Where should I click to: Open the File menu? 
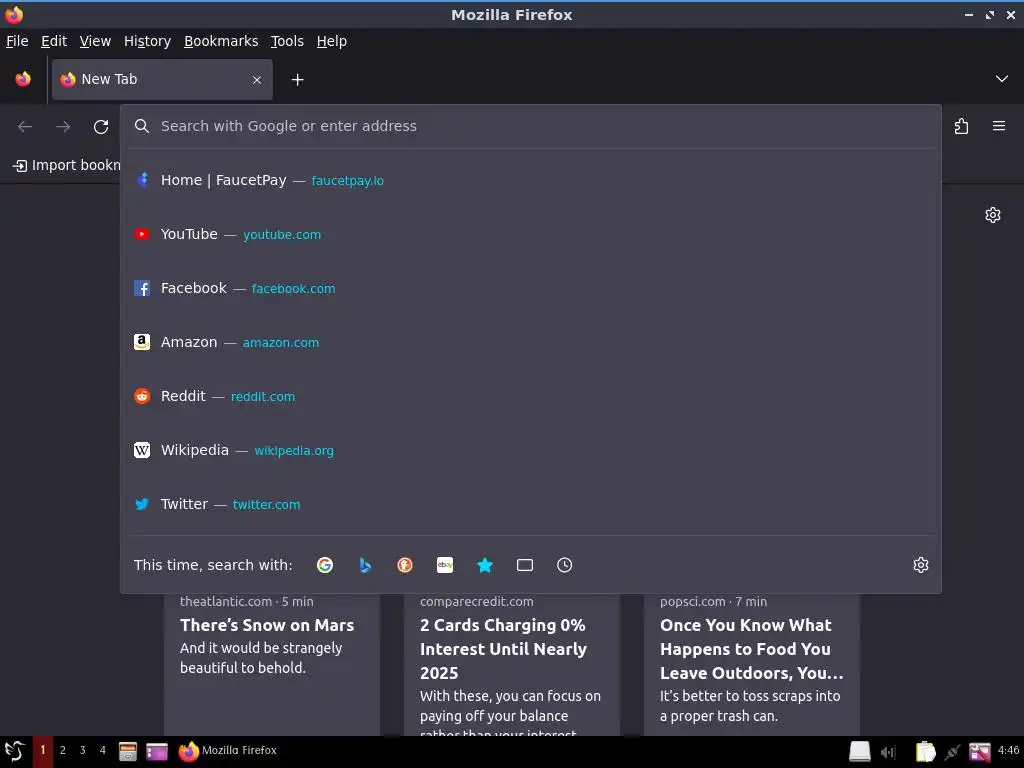(x=17, y=41)
